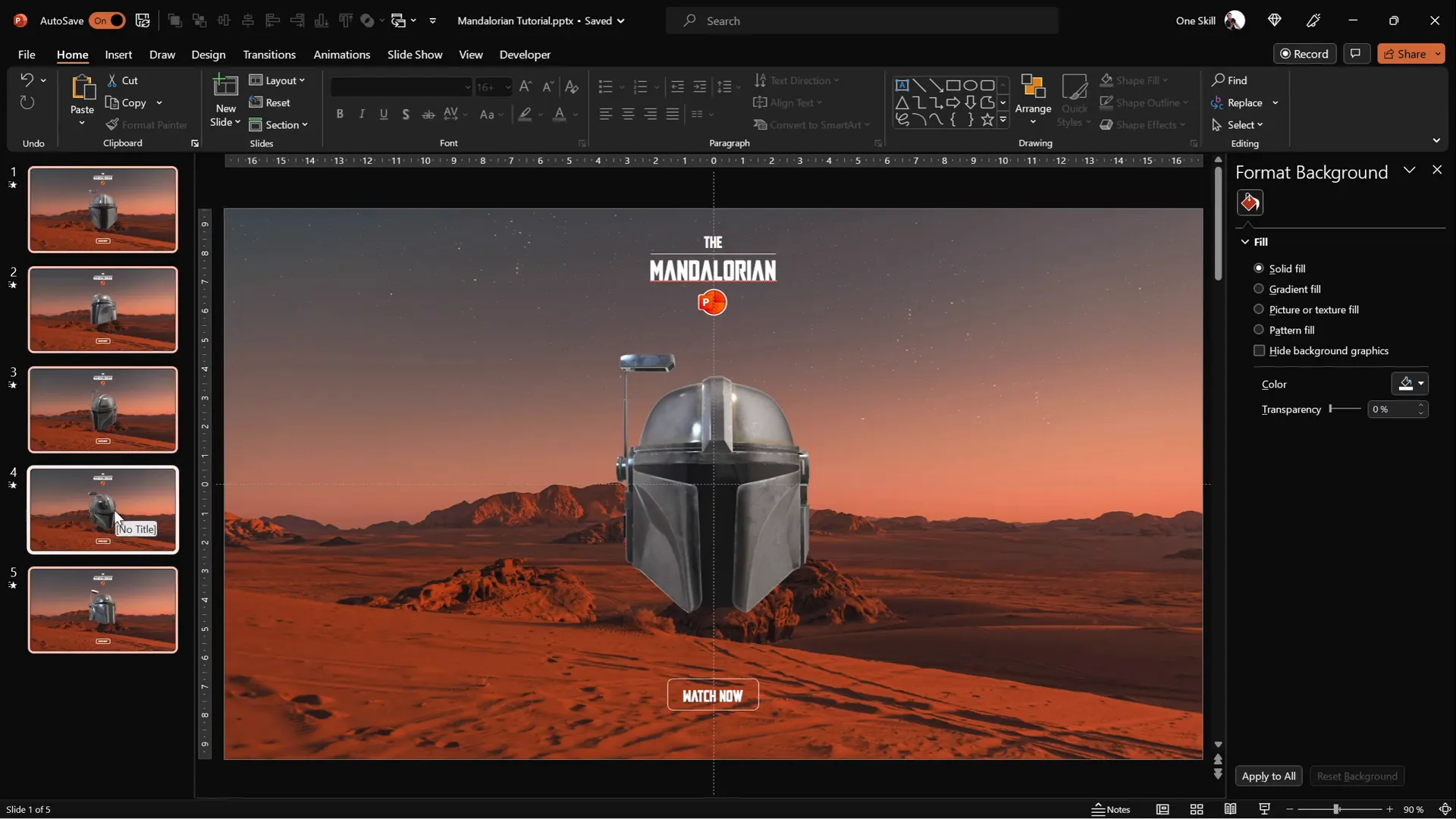The width and height of the screenshot is (1456, 819).
Task: Click the Cut scissors icon
Action: pyautogui.click(x=112, y=80)
